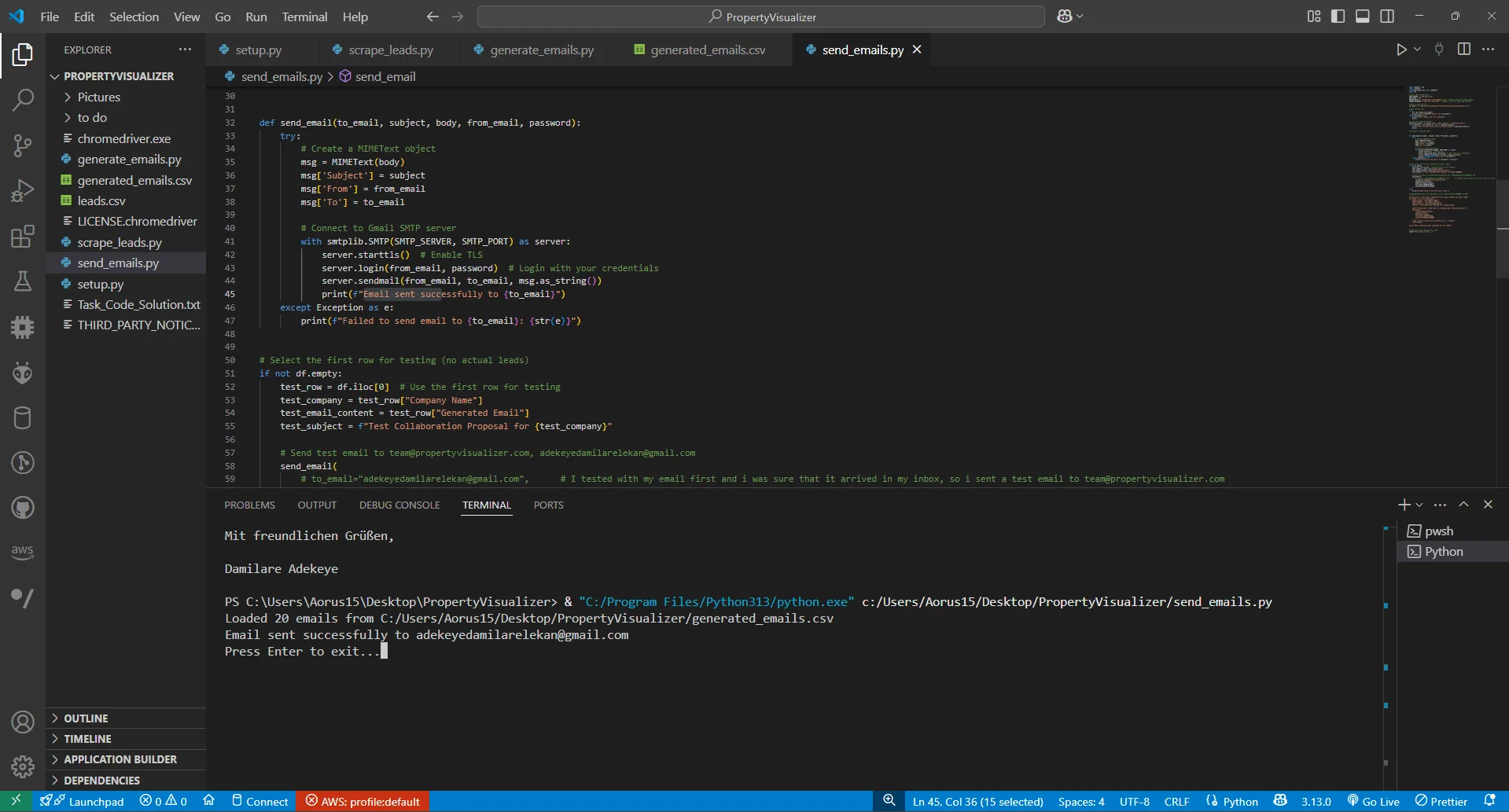Click the Run Python File play button
Viewport: 1509px width, 812px height.
click(1400, 50)
